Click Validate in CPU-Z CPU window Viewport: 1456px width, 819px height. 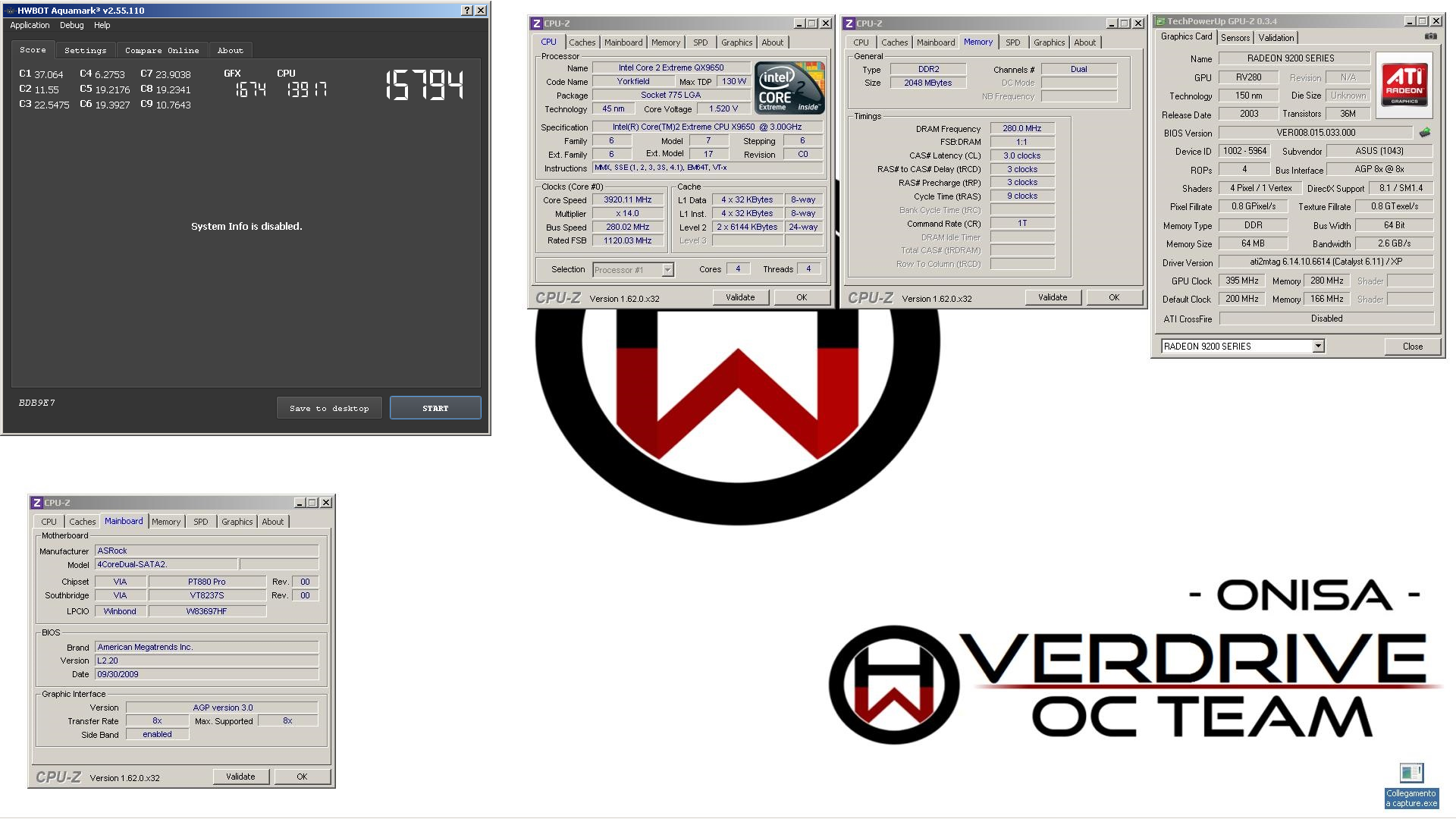[x=740, y=297]
